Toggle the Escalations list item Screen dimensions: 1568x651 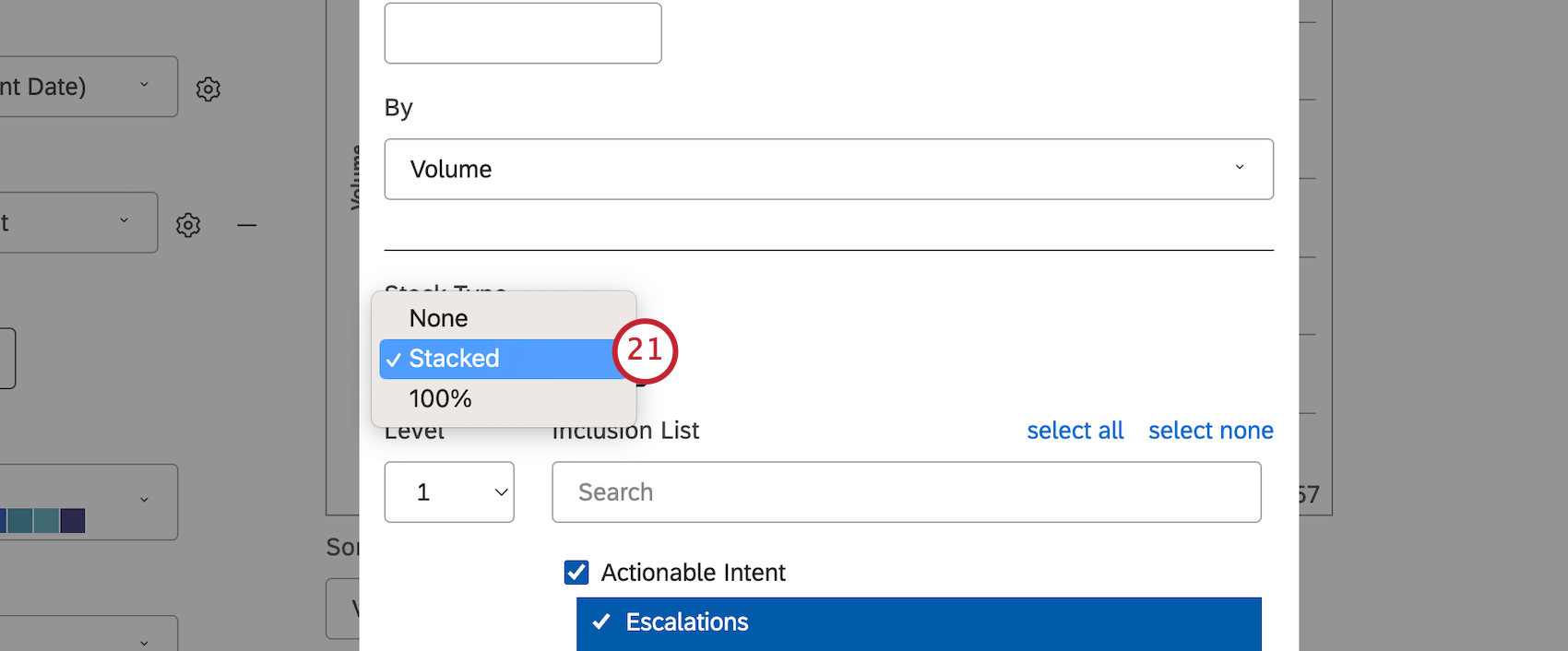918,622
